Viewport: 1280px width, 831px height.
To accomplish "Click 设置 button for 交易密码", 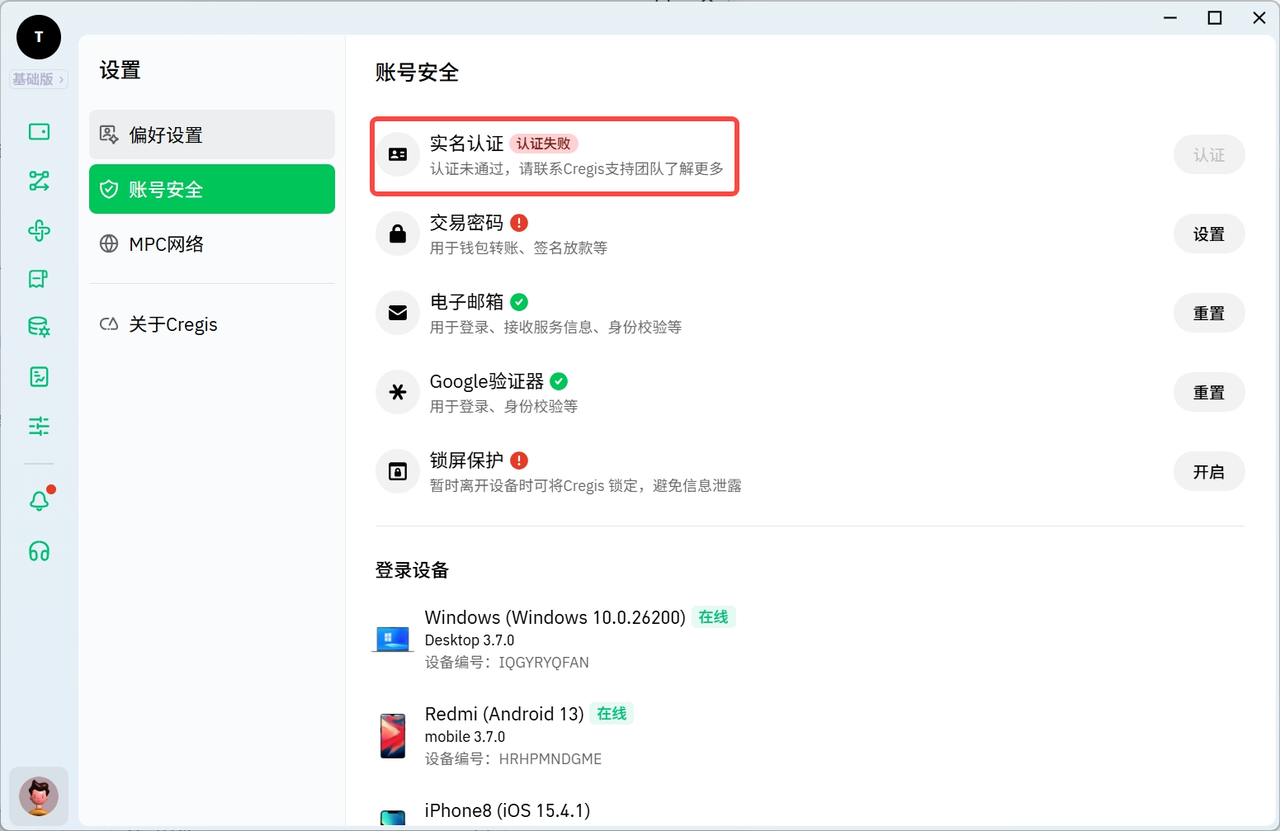I will coord(1208,234).
